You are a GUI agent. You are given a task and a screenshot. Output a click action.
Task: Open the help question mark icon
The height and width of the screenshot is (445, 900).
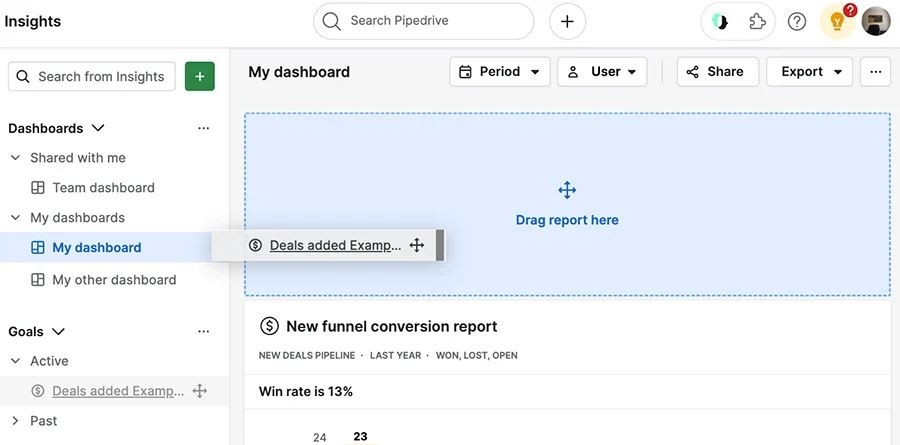pos(797,21)
